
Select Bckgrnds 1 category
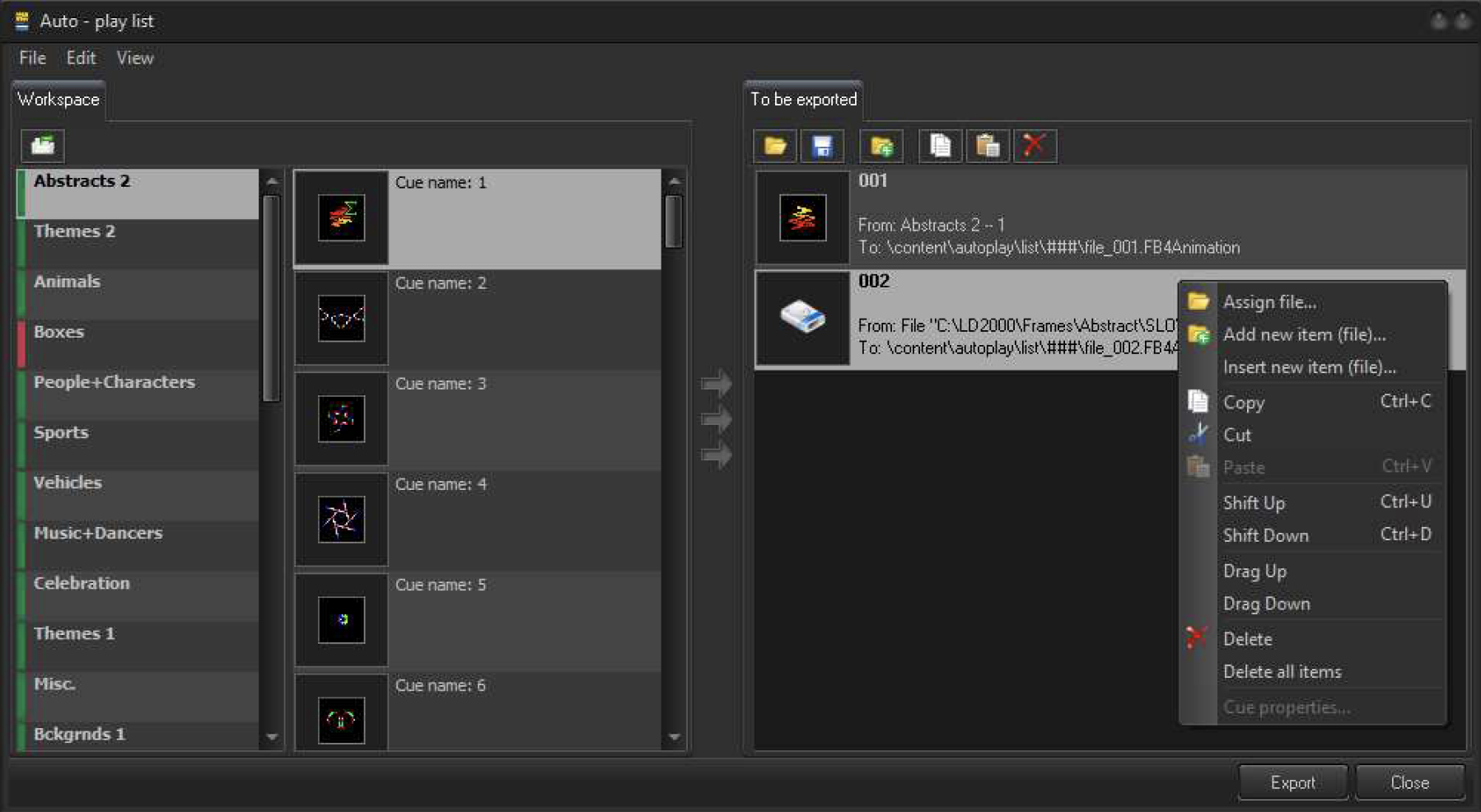[138, 735]
